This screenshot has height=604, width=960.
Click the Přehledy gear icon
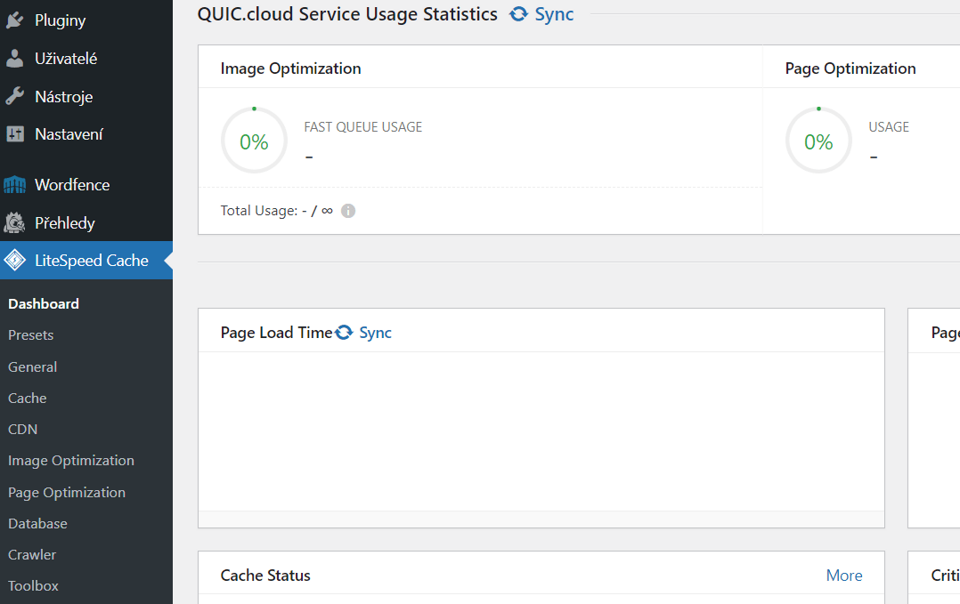[x=15, y=223]
